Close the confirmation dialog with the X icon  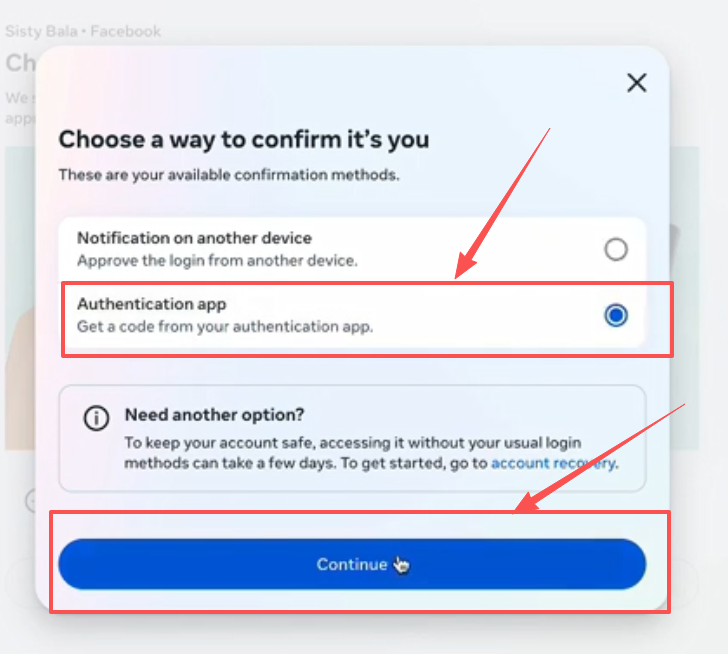click(637, 83)
